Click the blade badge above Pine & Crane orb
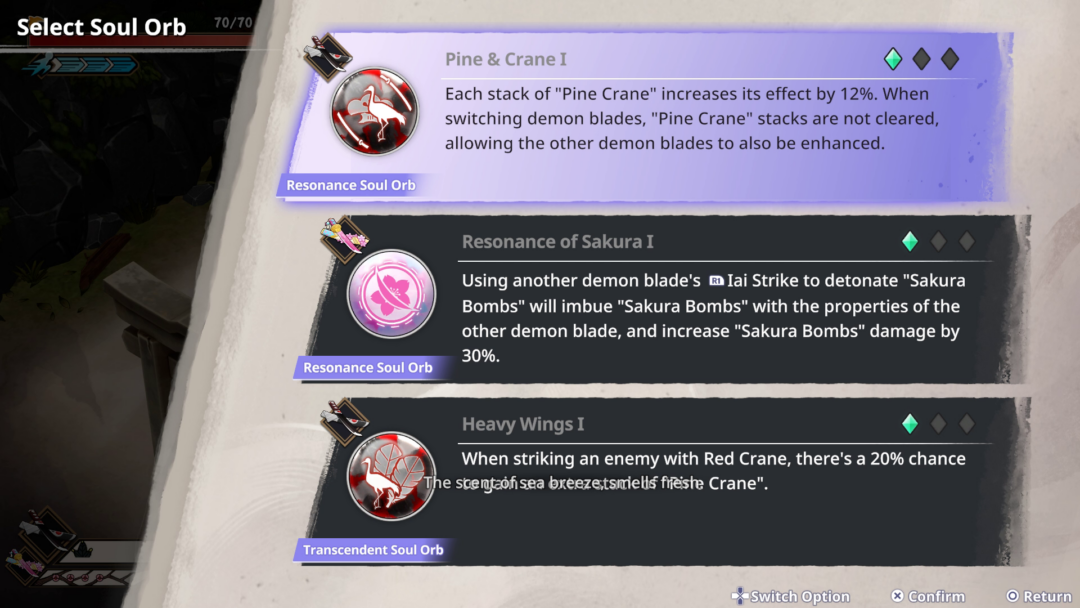The height and width of the screenshot is (608, 1080). (328, 56)
